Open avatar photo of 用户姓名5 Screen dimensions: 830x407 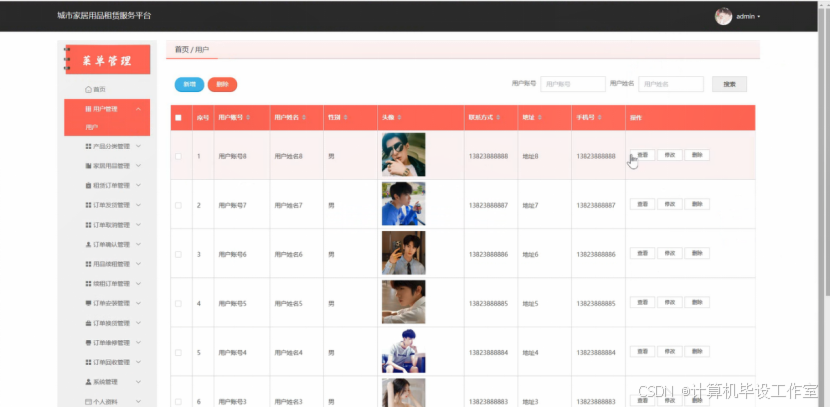(x=403, y=302)
